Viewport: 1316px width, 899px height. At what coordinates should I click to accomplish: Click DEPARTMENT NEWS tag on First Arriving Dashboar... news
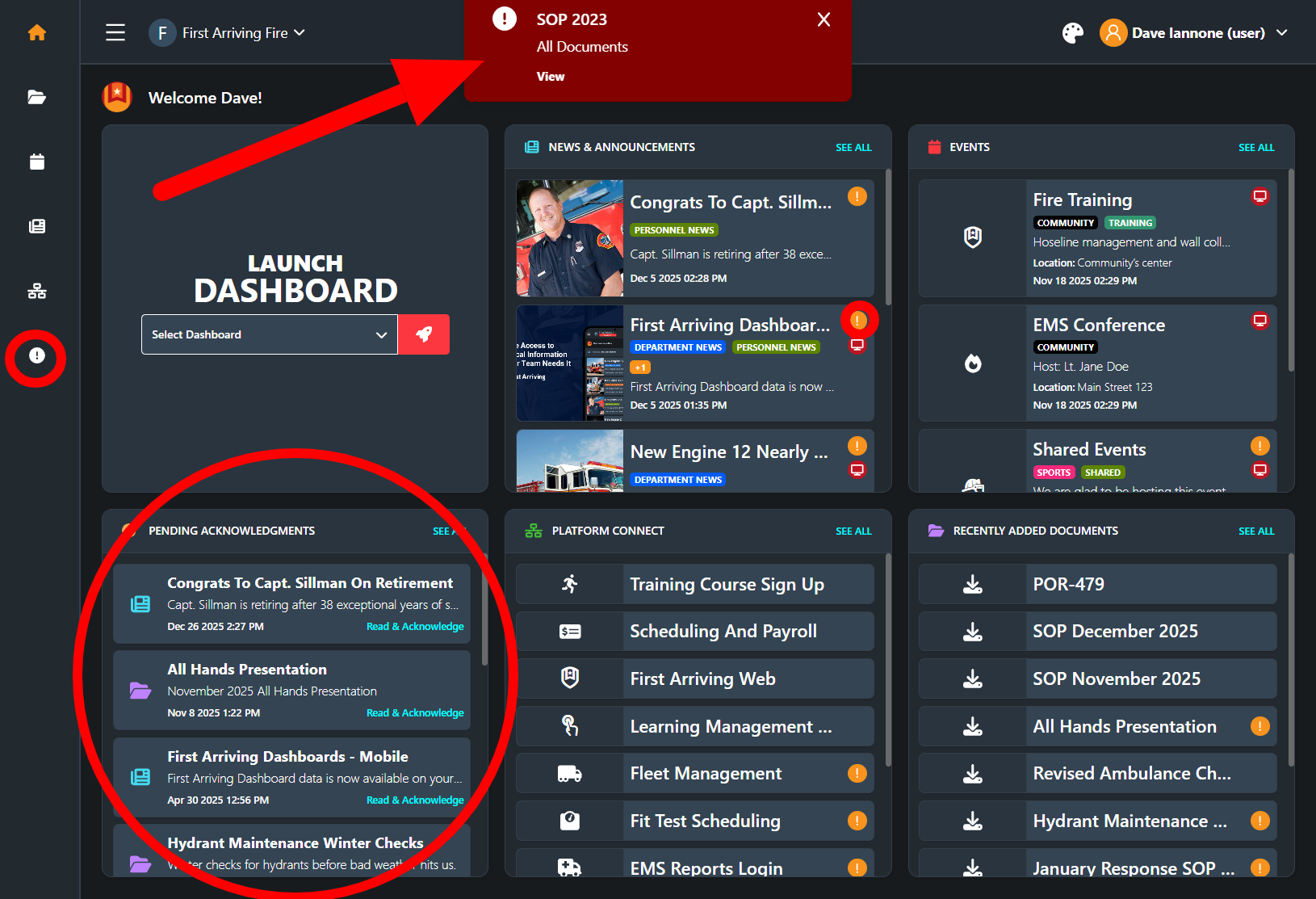point(678,347)
